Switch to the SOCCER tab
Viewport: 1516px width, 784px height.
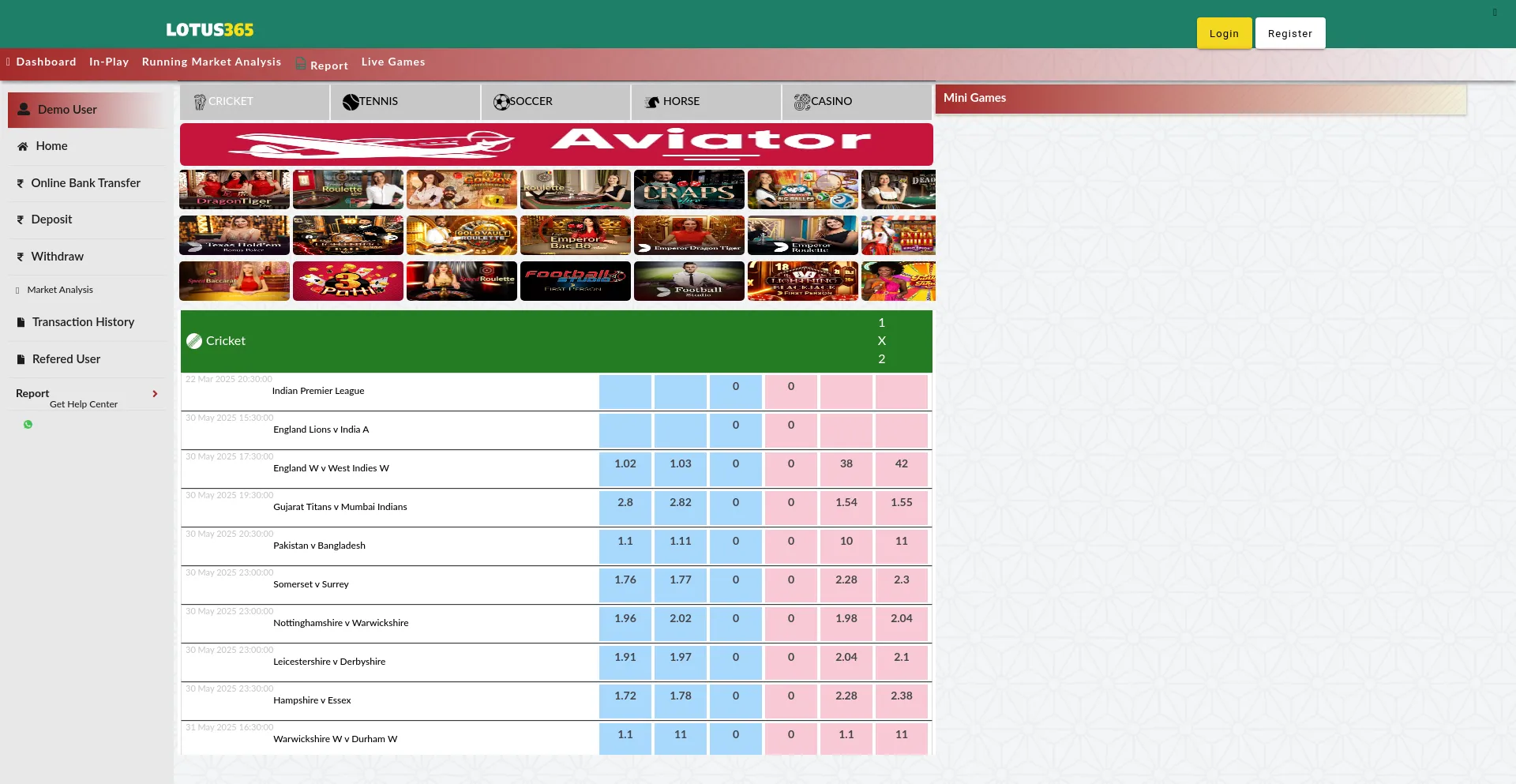tap(556, 102)
